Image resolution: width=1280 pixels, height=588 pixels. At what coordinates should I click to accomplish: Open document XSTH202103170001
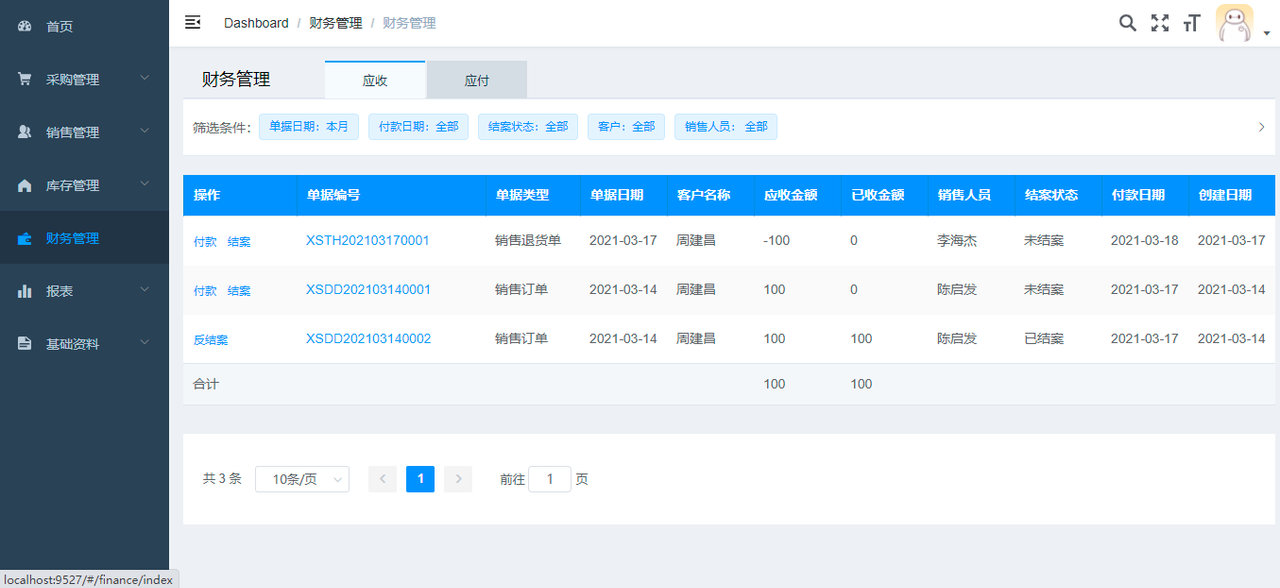(367, 240)
